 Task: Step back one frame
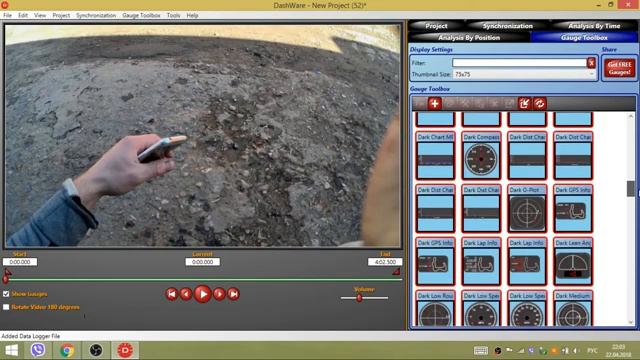coord(186,294)
